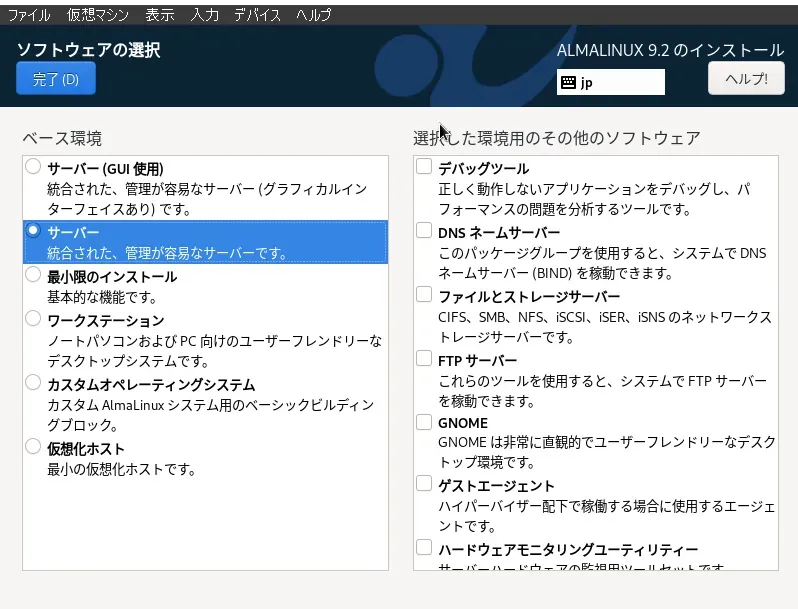Open the 入力 menu
This screenshot has height=609, width=798.
[x=205, y=15]
